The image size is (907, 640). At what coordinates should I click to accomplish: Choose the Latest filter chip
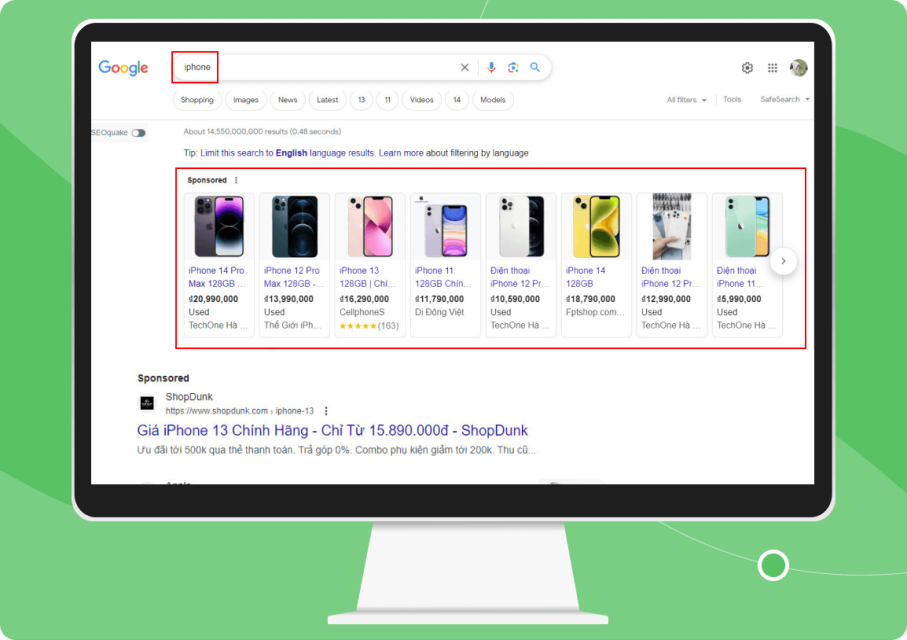(327, 100)
